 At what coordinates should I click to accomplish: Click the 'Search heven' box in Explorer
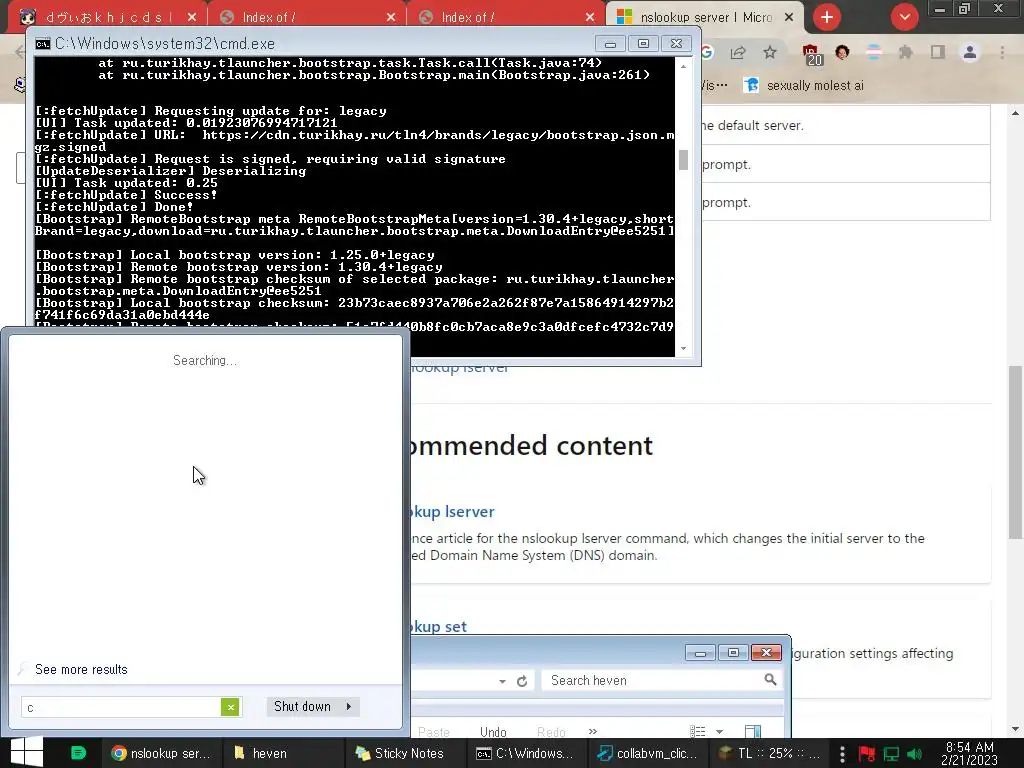(x=654, y=680)
